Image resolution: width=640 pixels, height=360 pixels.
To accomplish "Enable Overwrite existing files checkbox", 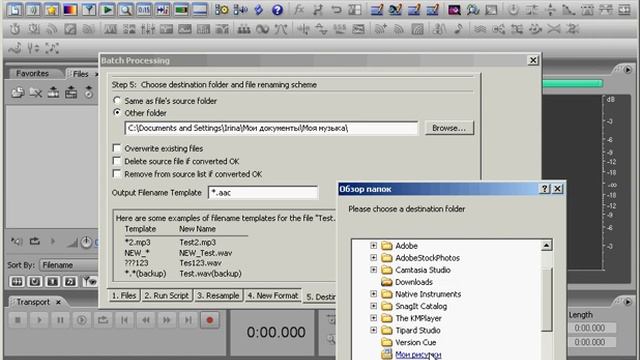I will coord(117,148).
